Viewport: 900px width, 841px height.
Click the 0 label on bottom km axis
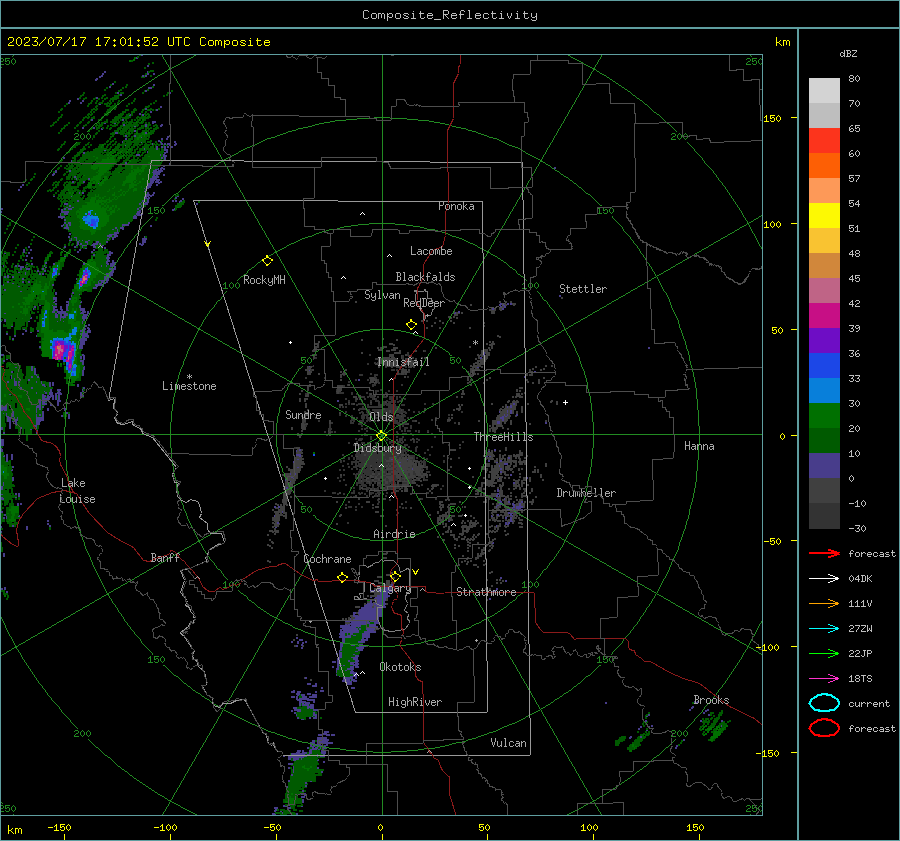point(380,827)
